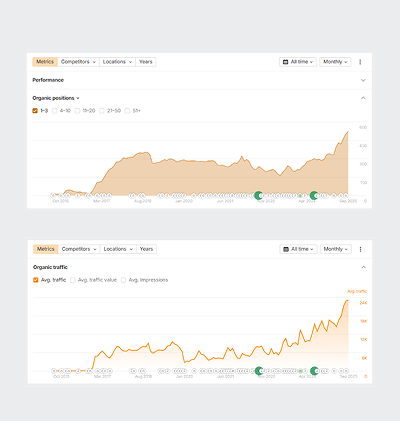The width and height of the screenshot is (400, 421).
Task: Enable the Avg. impressions checkbox
Action: pos(123,280)
